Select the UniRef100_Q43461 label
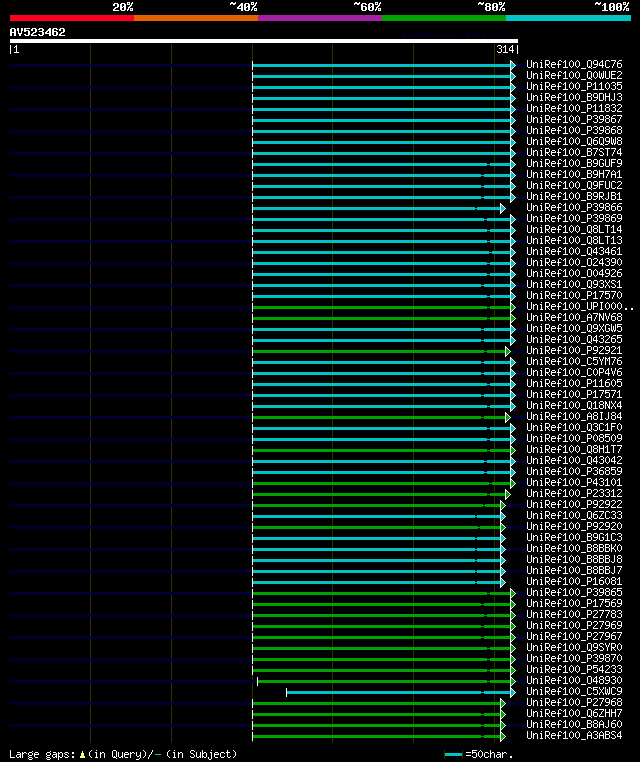This screenshot has height=762, width=640. coord(574,251)
